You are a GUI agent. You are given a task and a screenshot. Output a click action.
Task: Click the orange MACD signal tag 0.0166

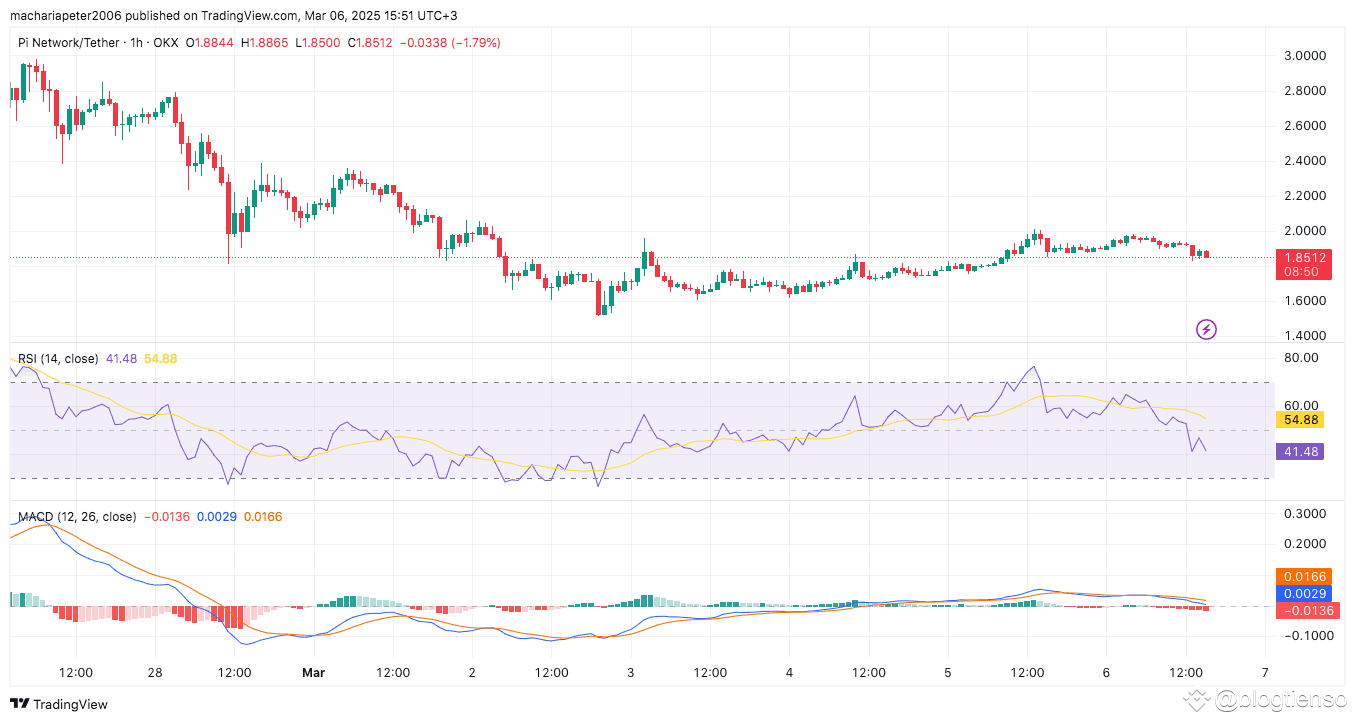coord(1305,576)
